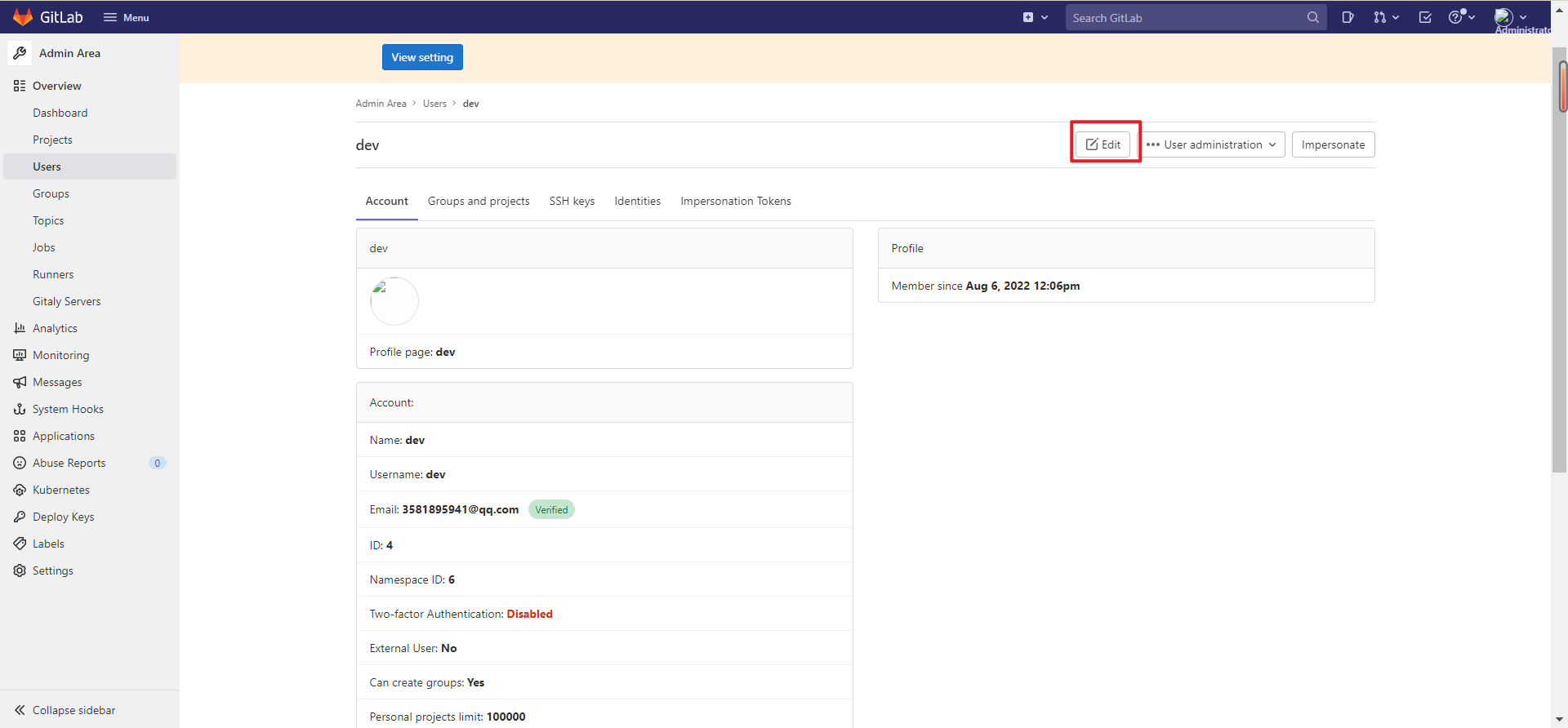Open Groups in sidebar
1568x728 pixels.
pos(51,193)
